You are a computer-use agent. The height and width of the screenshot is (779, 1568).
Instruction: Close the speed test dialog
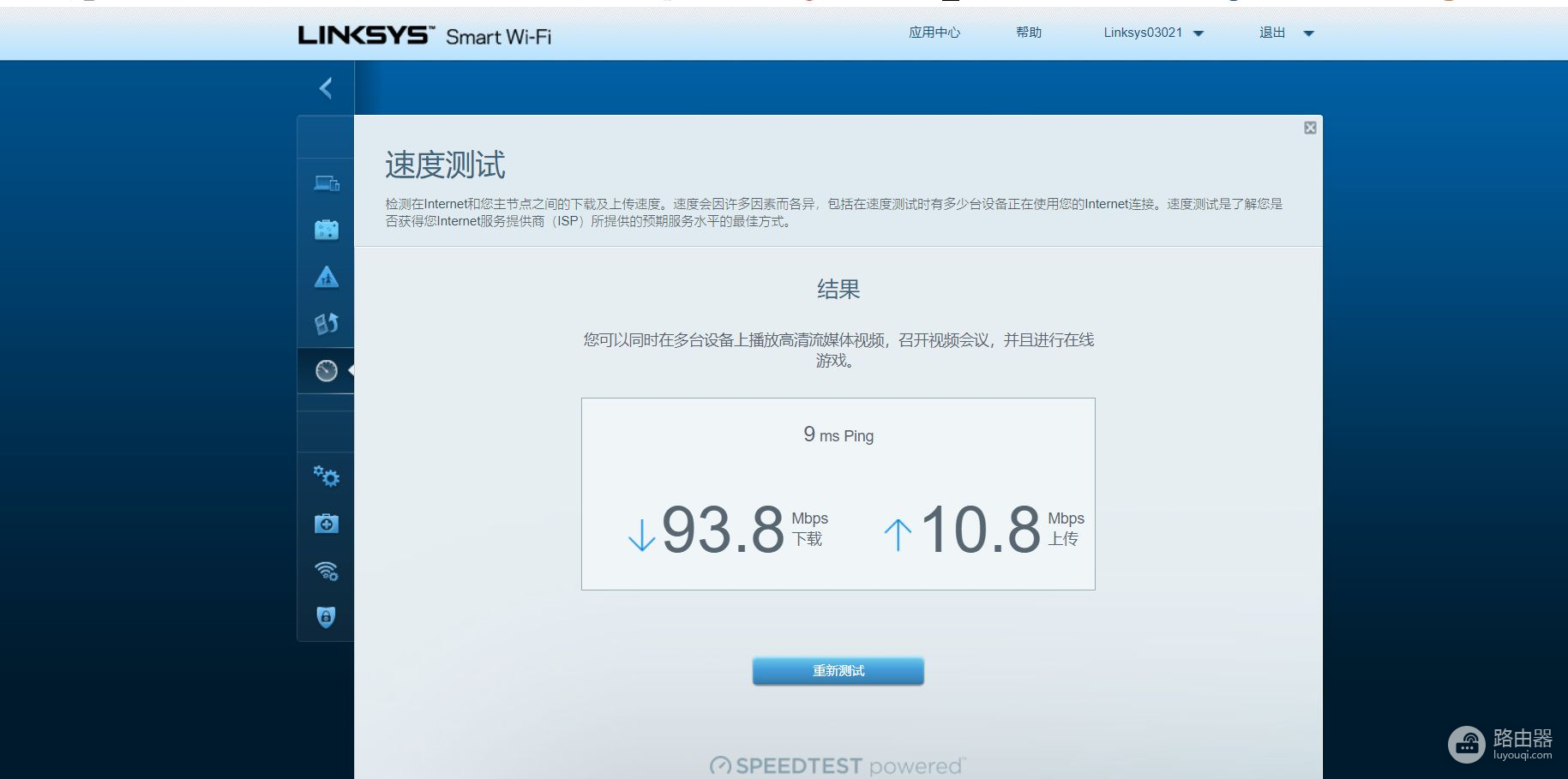click(1310, 128)
